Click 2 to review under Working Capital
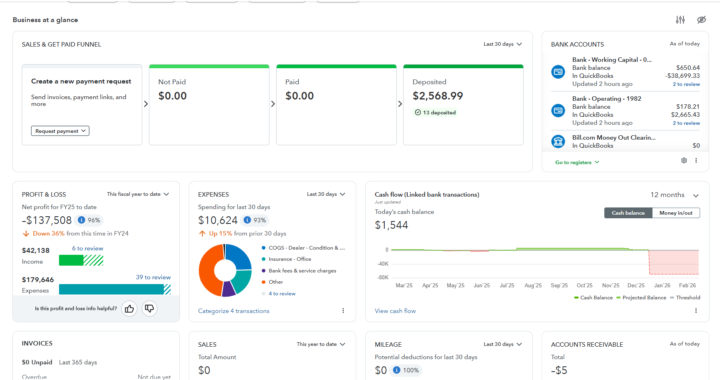The height and width of the screenshot is (380, 720). click(x=686, y=84)
